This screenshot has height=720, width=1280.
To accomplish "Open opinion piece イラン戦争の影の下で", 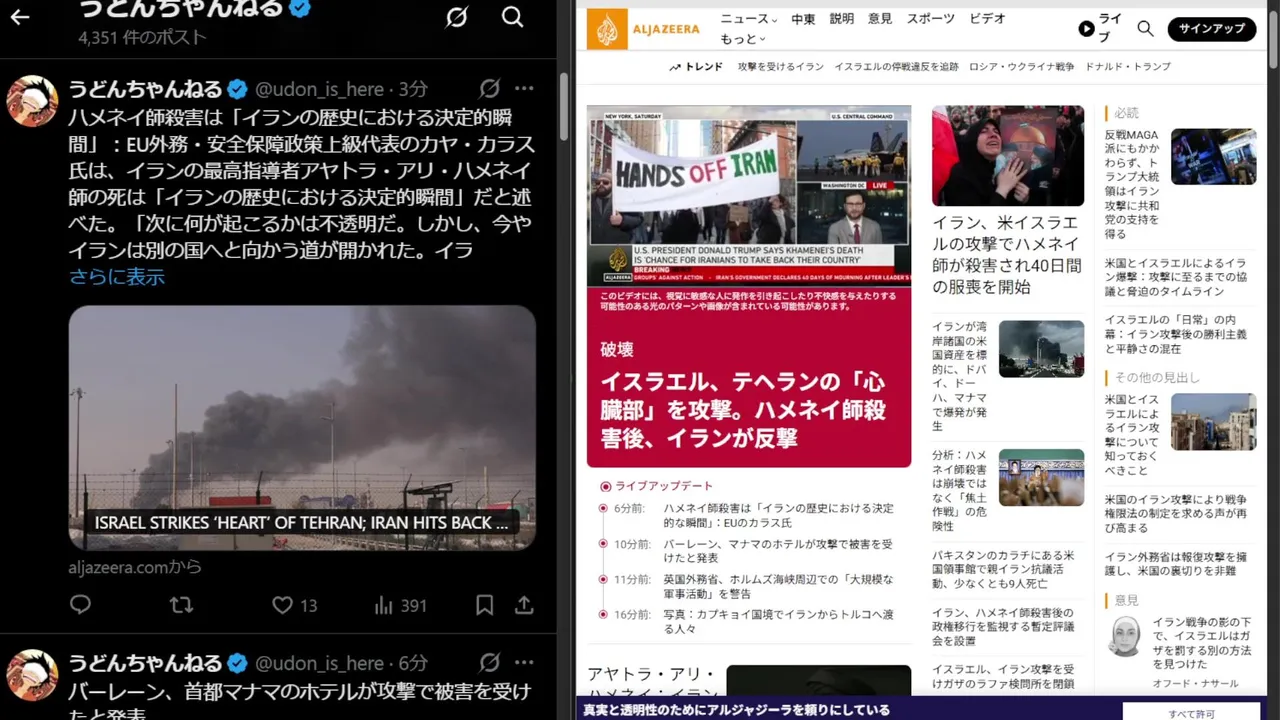I will (x=1201, y=643).
